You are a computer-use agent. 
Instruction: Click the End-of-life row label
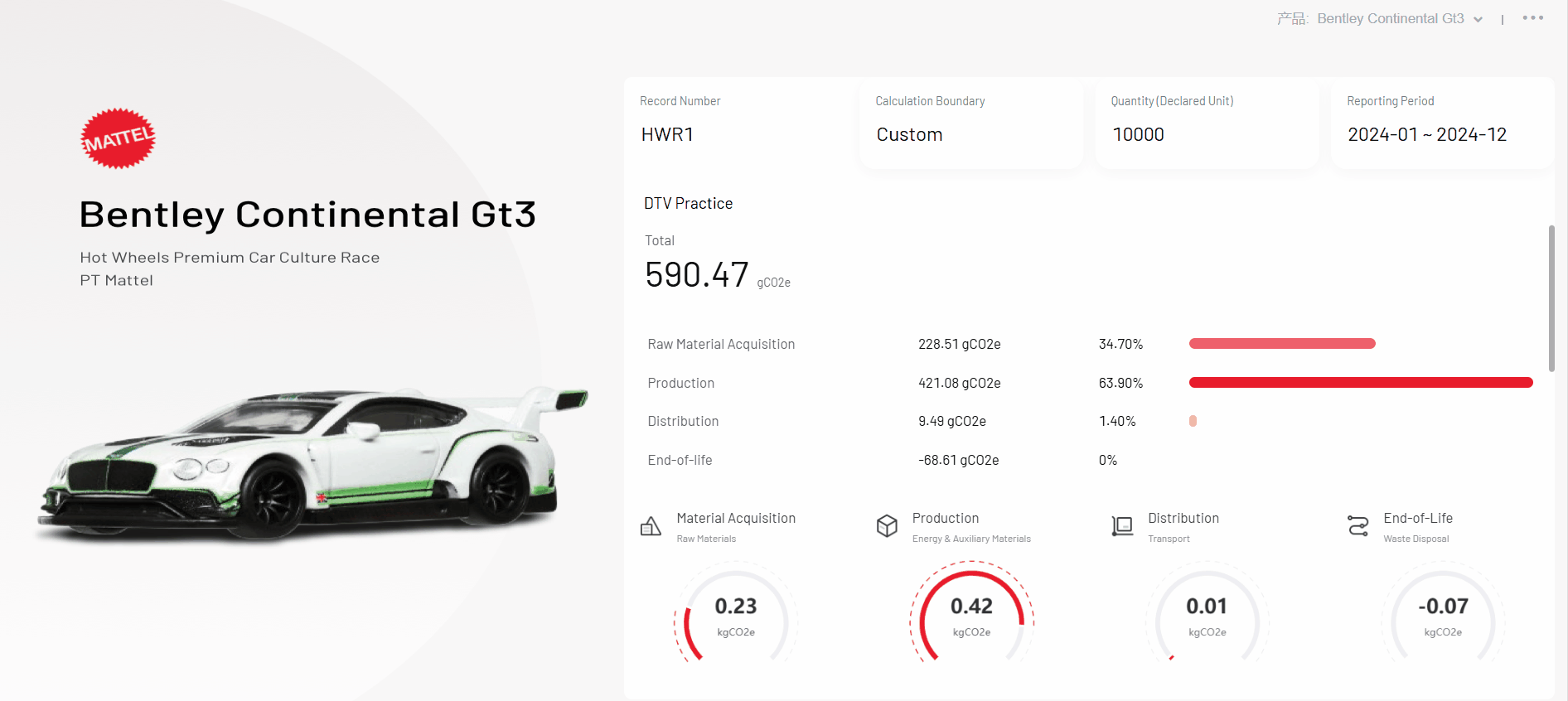[x=680, y=460]
